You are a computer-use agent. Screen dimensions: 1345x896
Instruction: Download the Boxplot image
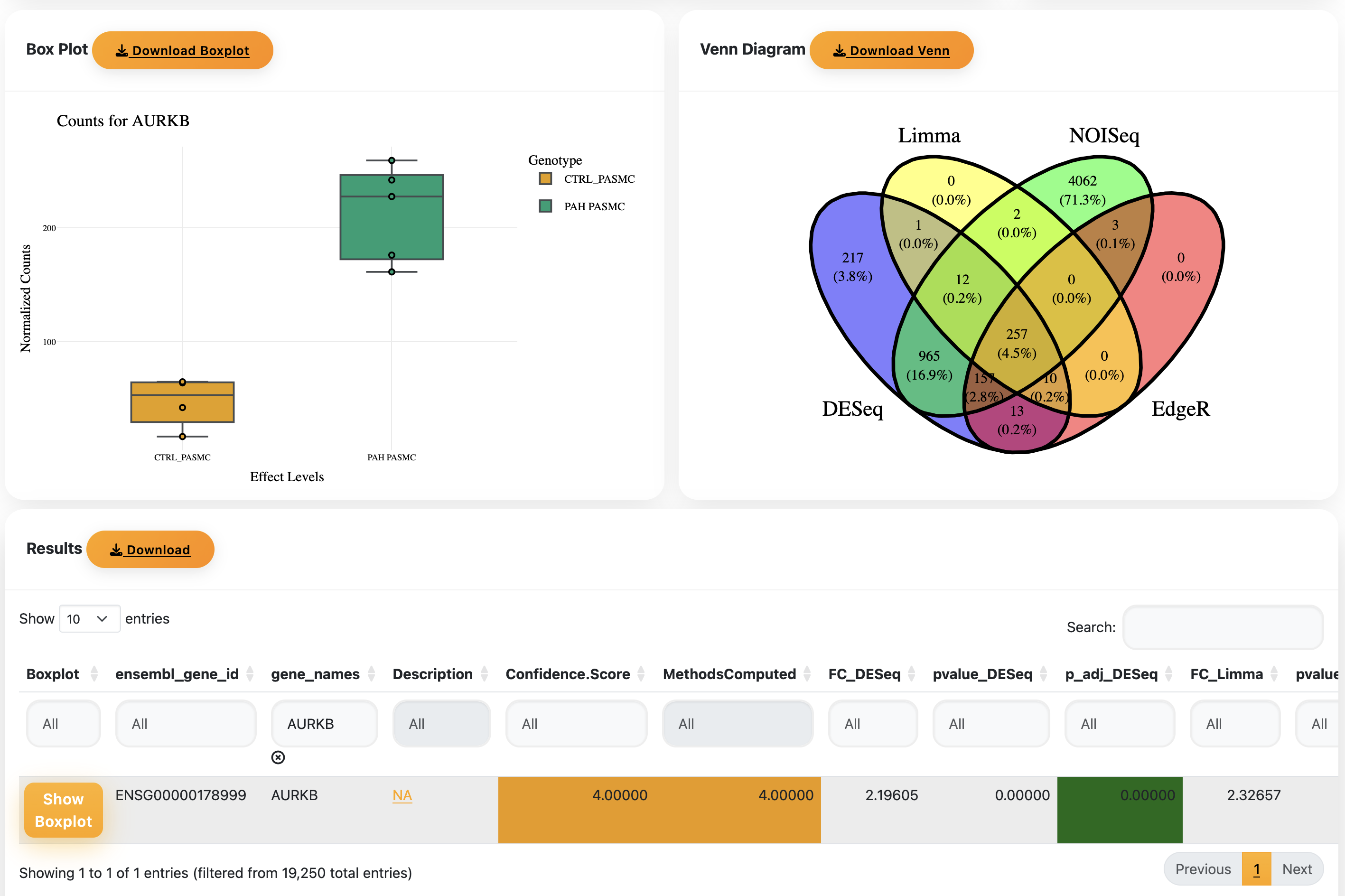tap(182, 50)
